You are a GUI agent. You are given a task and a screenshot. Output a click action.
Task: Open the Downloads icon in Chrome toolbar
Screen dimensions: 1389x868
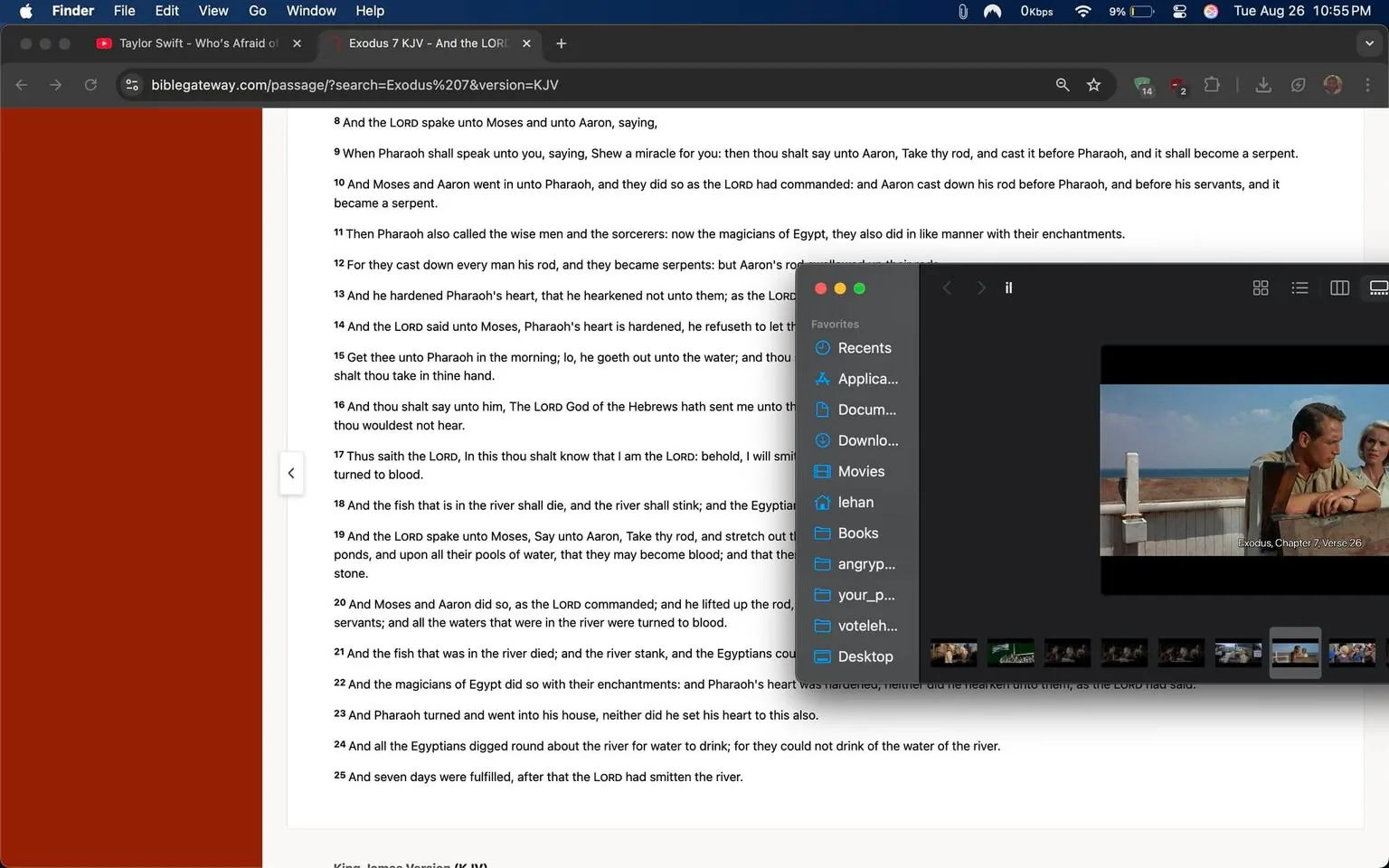[x=1263, y=85]
